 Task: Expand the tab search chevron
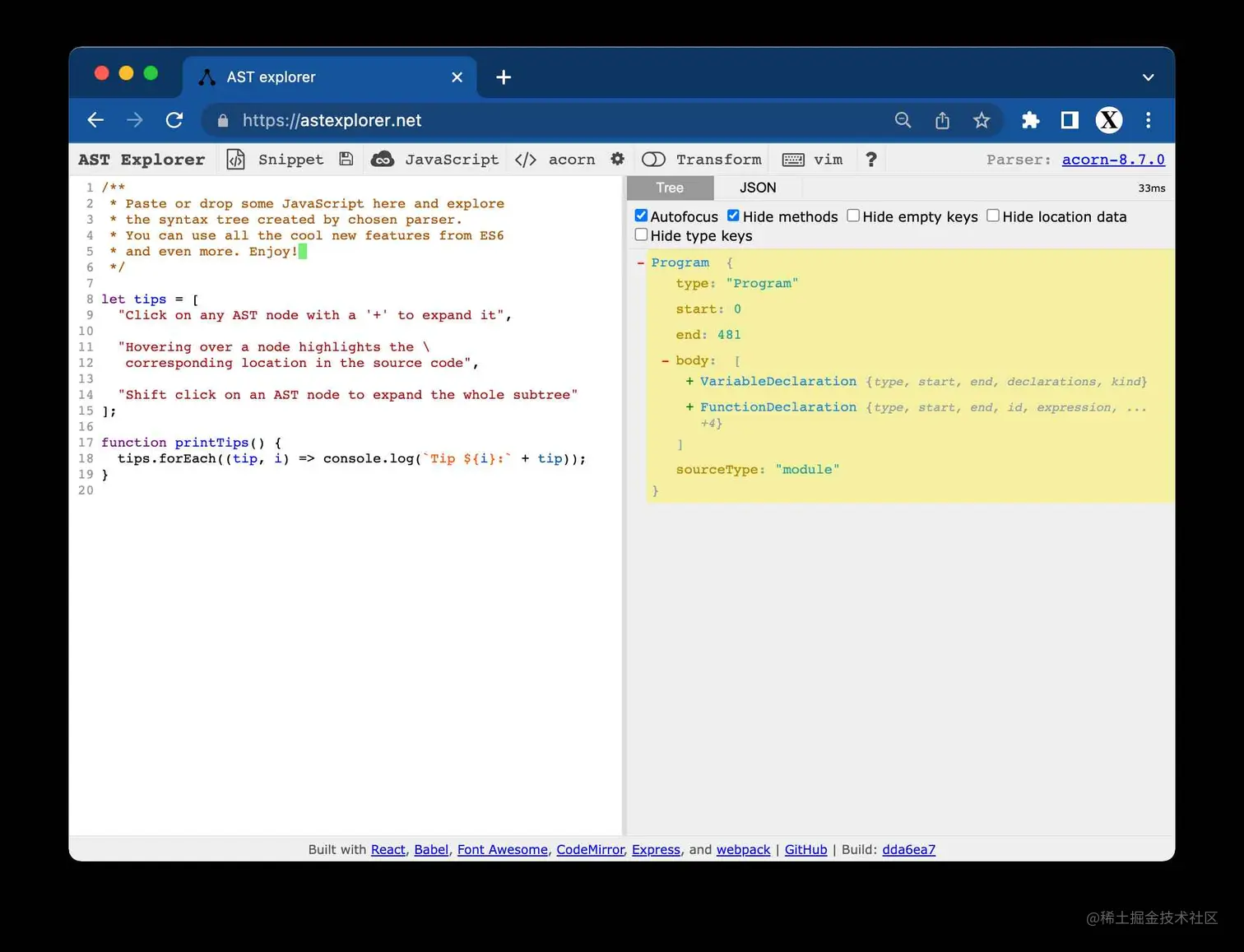1149,77
